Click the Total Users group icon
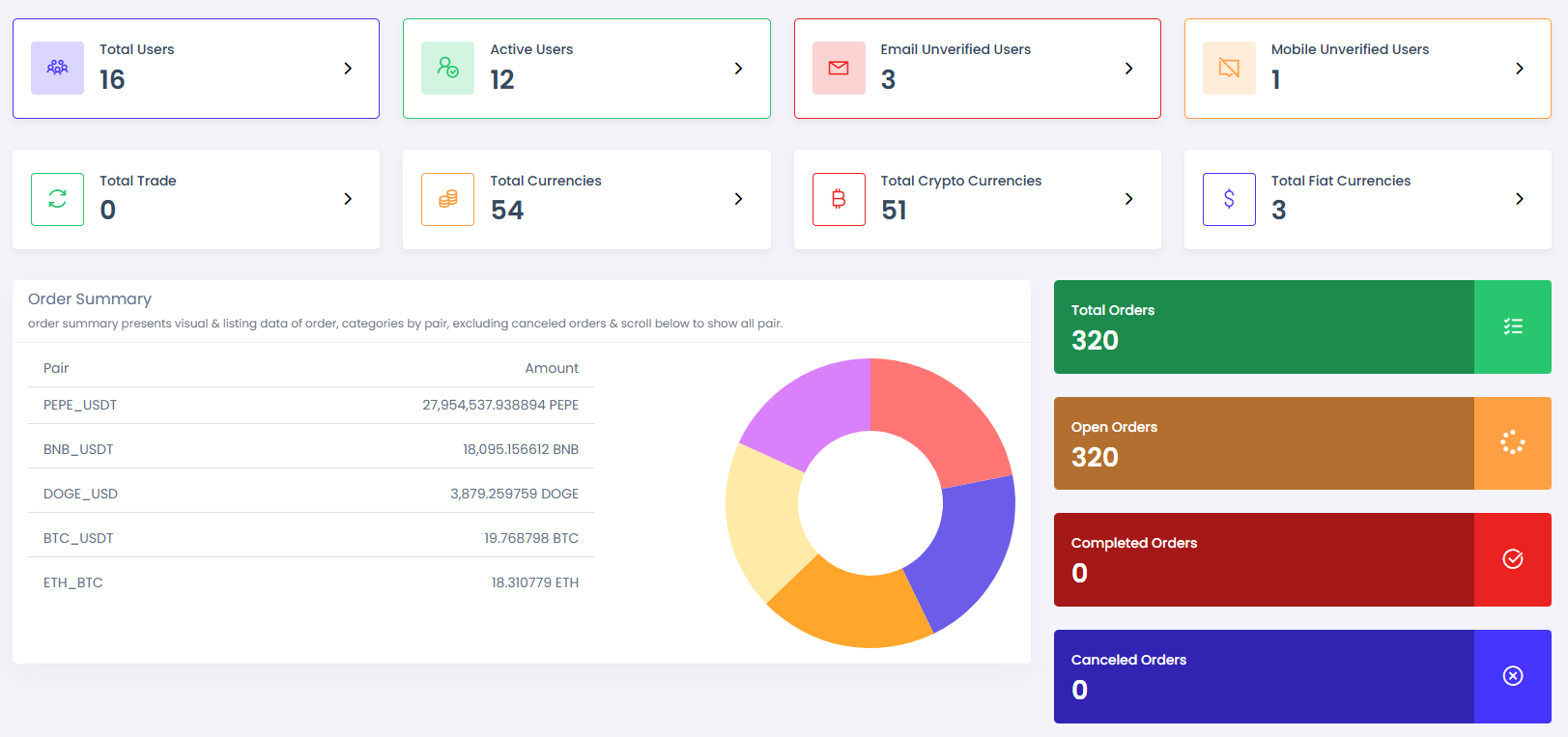The image size is (1568, 737). [57, 68]
